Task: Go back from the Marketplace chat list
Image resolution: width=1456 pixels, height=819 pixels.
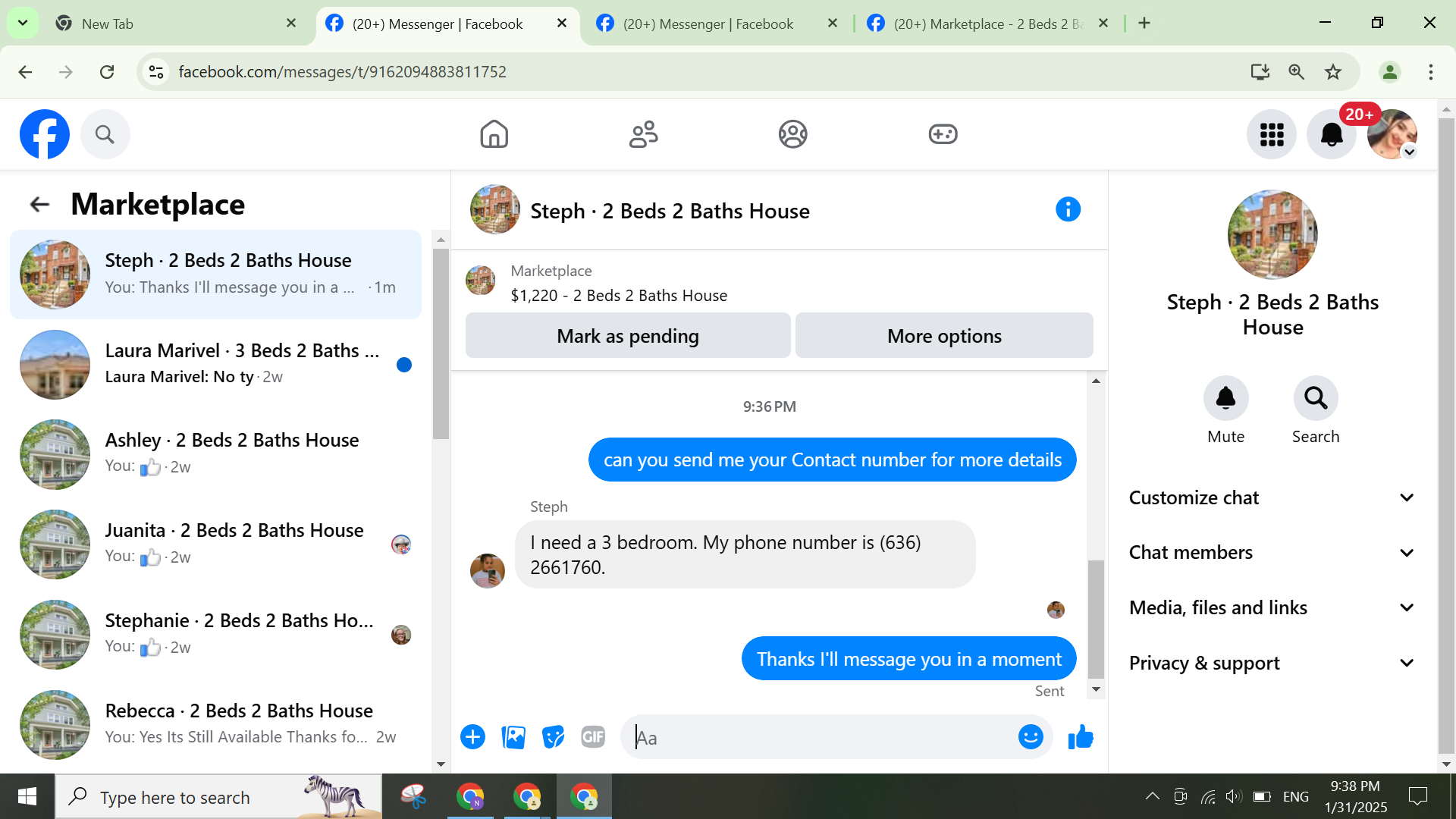Action: (39, 204)
